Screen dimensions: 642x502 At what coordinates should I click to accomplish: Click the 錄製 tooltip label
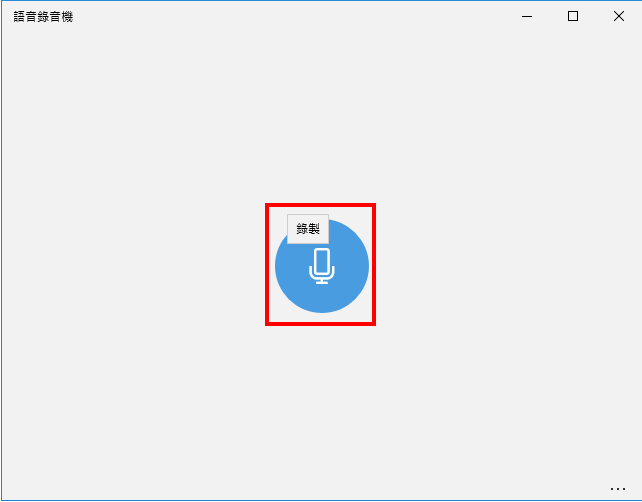pos(308,228)
